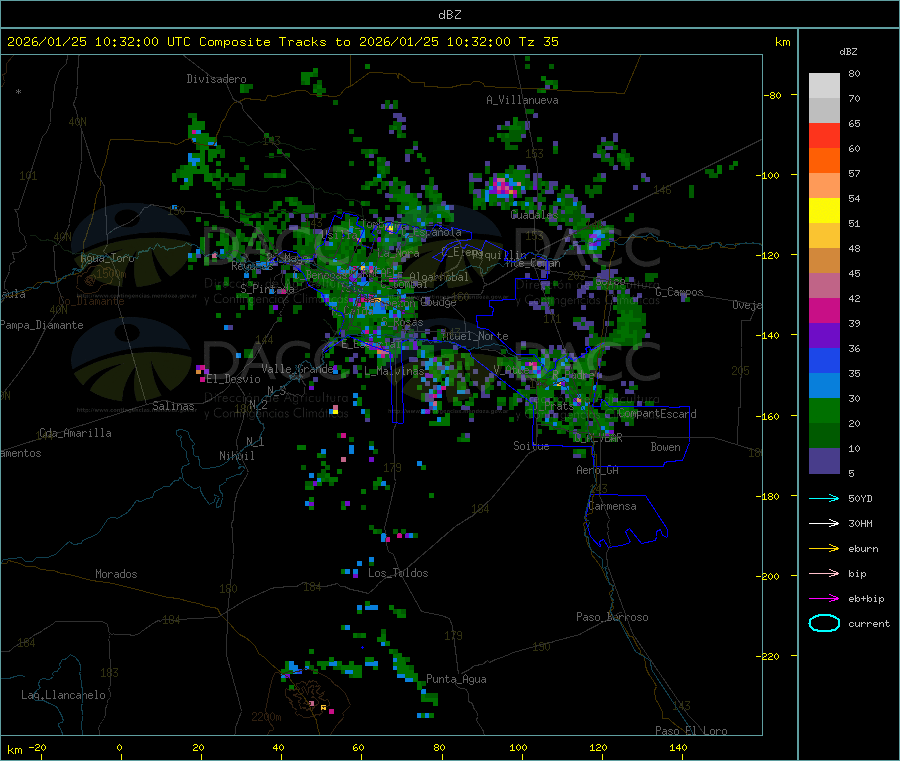Screen dimensions: 900x761
Task: Click the '2200m' elevation label near volcano
Action: [266, 717]
